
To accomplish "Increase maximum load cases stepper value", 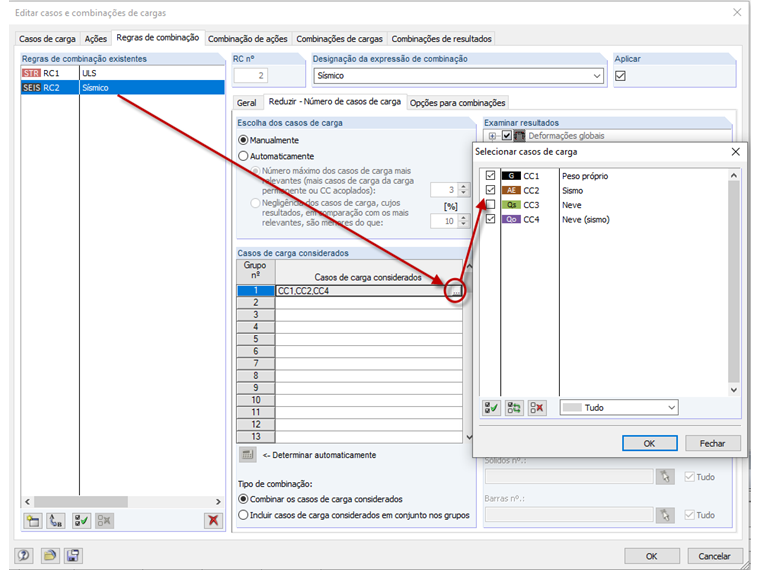I will 464,186.
